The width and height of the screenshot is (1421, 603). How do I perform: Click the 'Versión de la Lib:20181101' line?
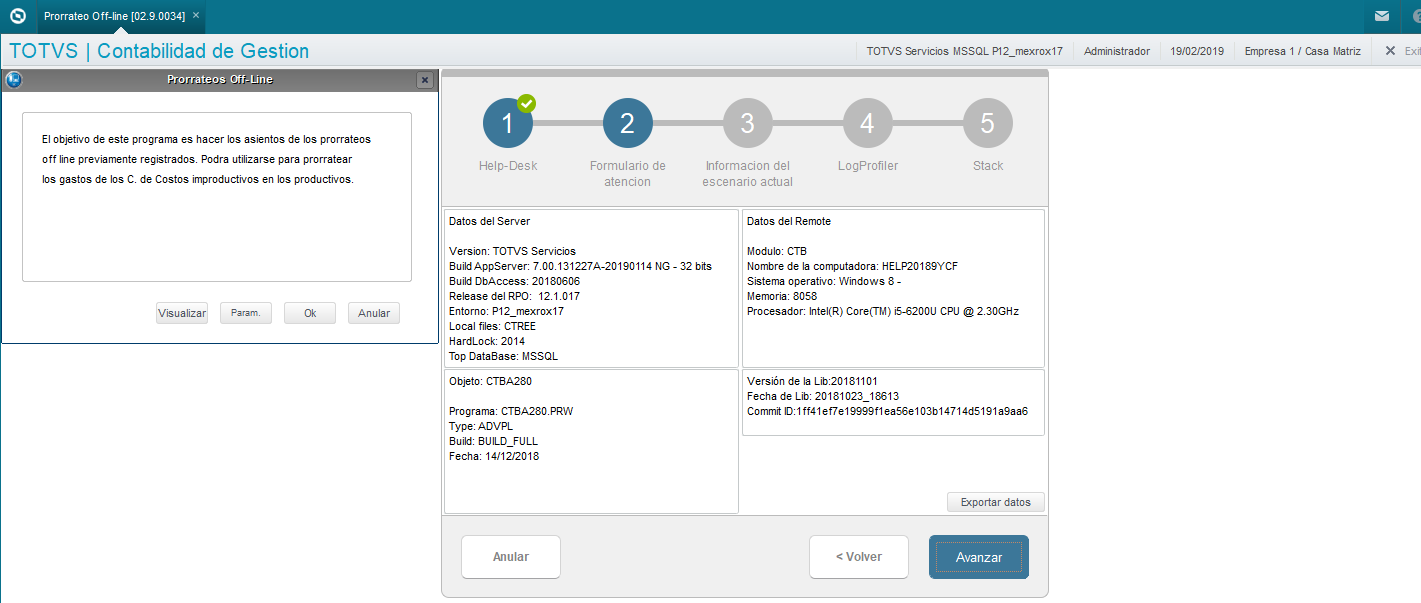pos(813,381)
